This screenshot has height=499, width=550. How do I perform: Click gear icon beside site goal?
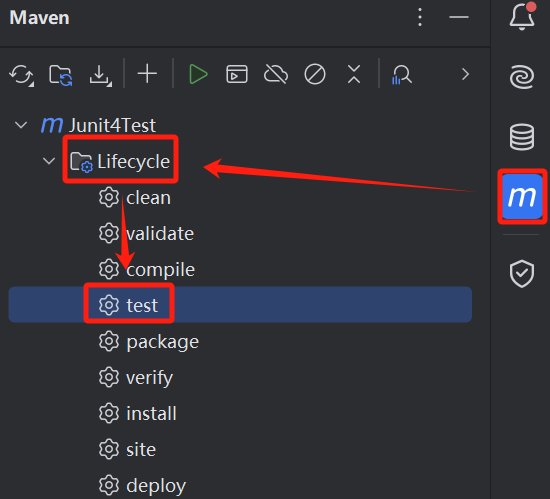coord(109,449)
